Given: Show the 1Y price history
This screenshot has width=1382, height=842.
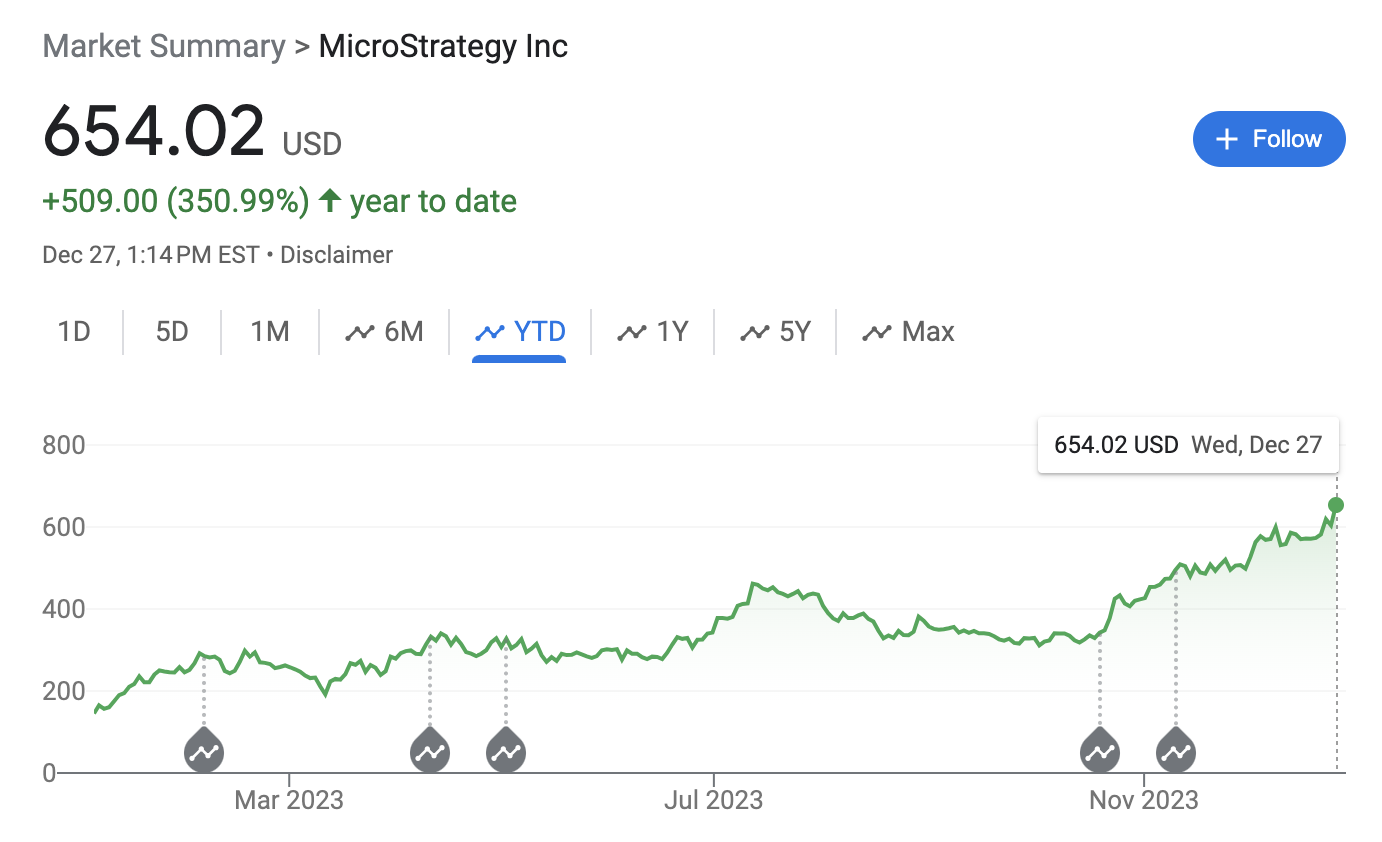Looking at the screenshot, I should click(653, 332).
